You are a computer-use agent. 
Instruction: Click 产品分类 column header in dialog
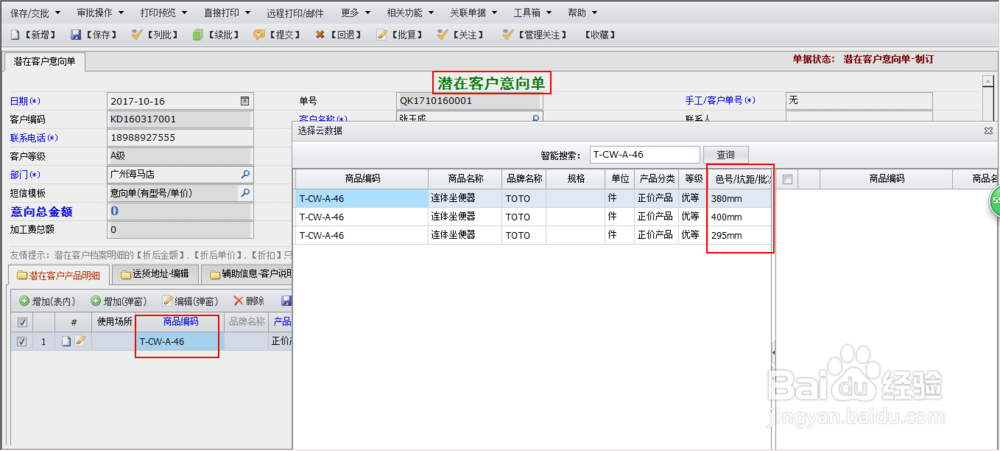(656, 179)
